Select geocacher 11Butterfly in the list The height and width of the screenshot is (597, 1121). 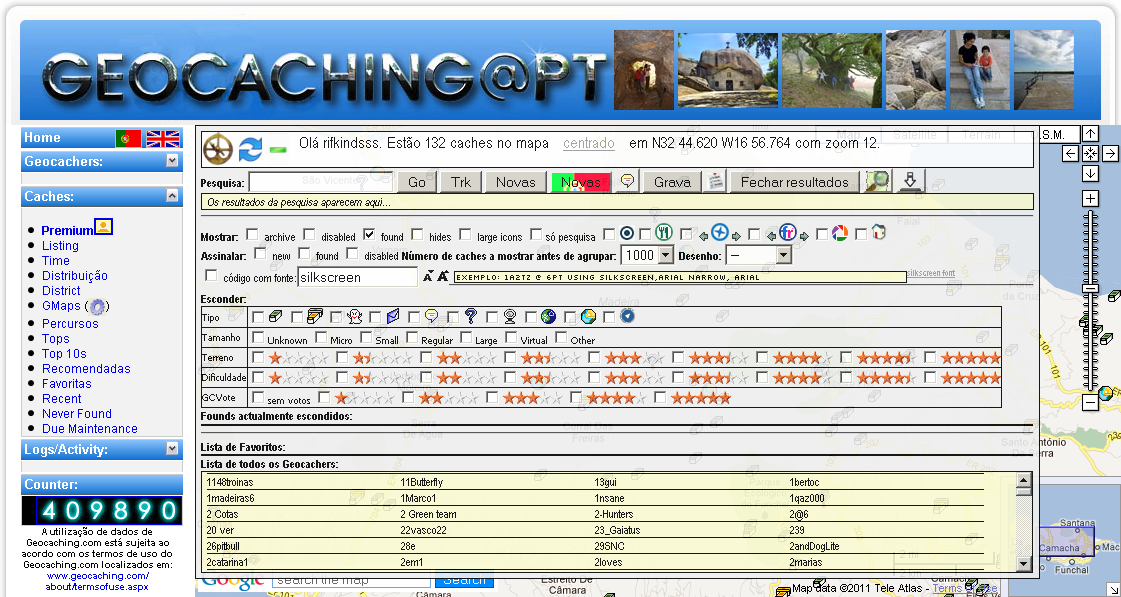422,483
